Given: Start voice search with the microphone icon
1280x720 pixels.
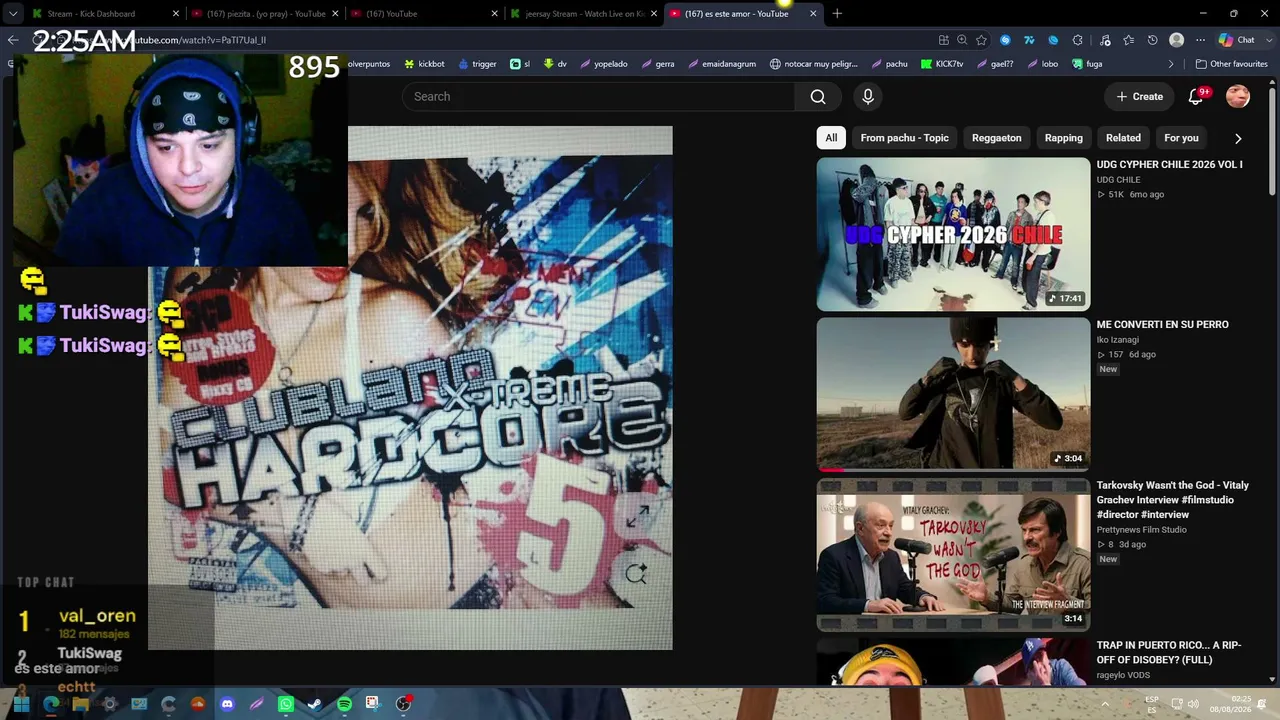Looking at the screenshot, I should [868, 97].
